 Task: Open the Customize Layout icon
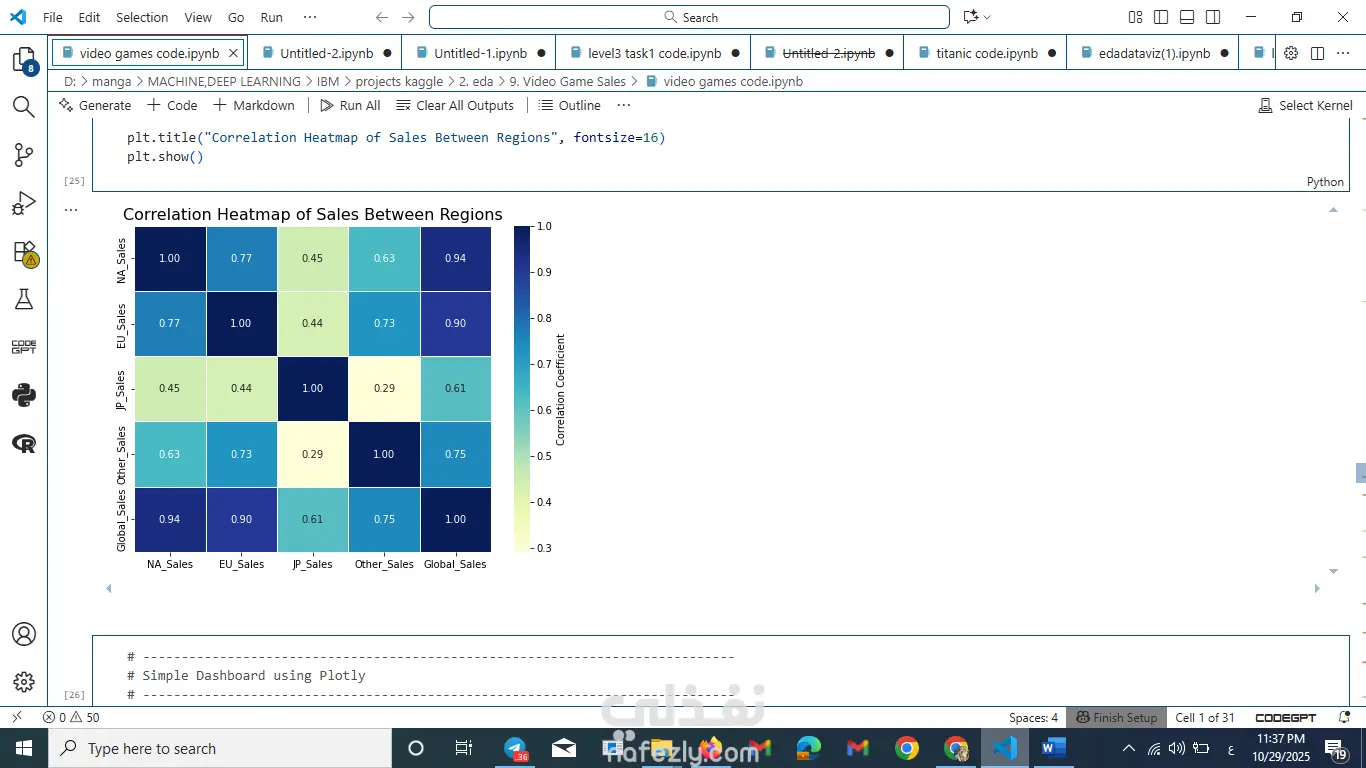click(x=1135, y=17)
